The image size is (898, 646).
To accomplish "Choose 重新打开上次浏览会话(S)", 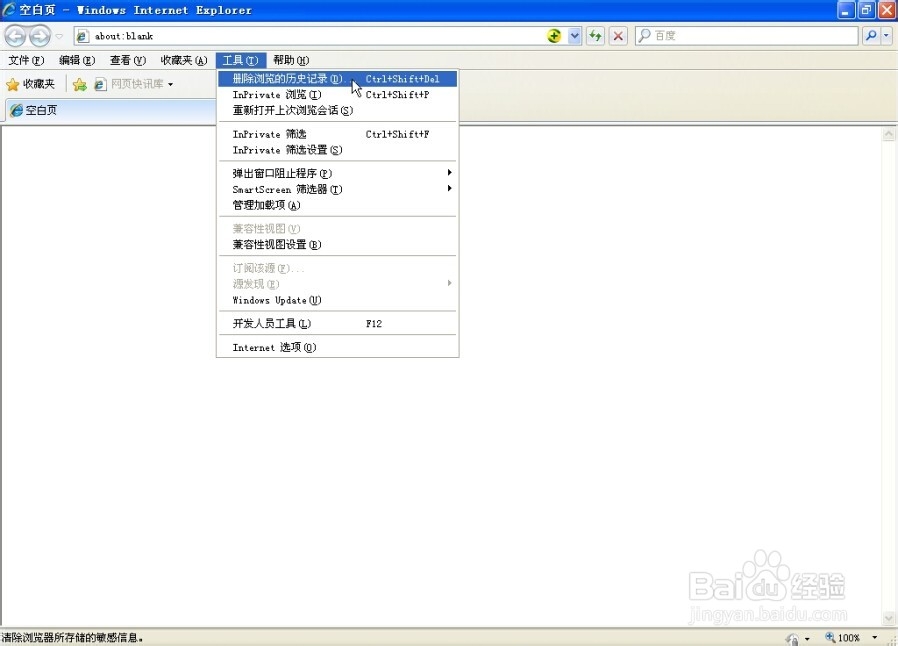I will [337, 111].
